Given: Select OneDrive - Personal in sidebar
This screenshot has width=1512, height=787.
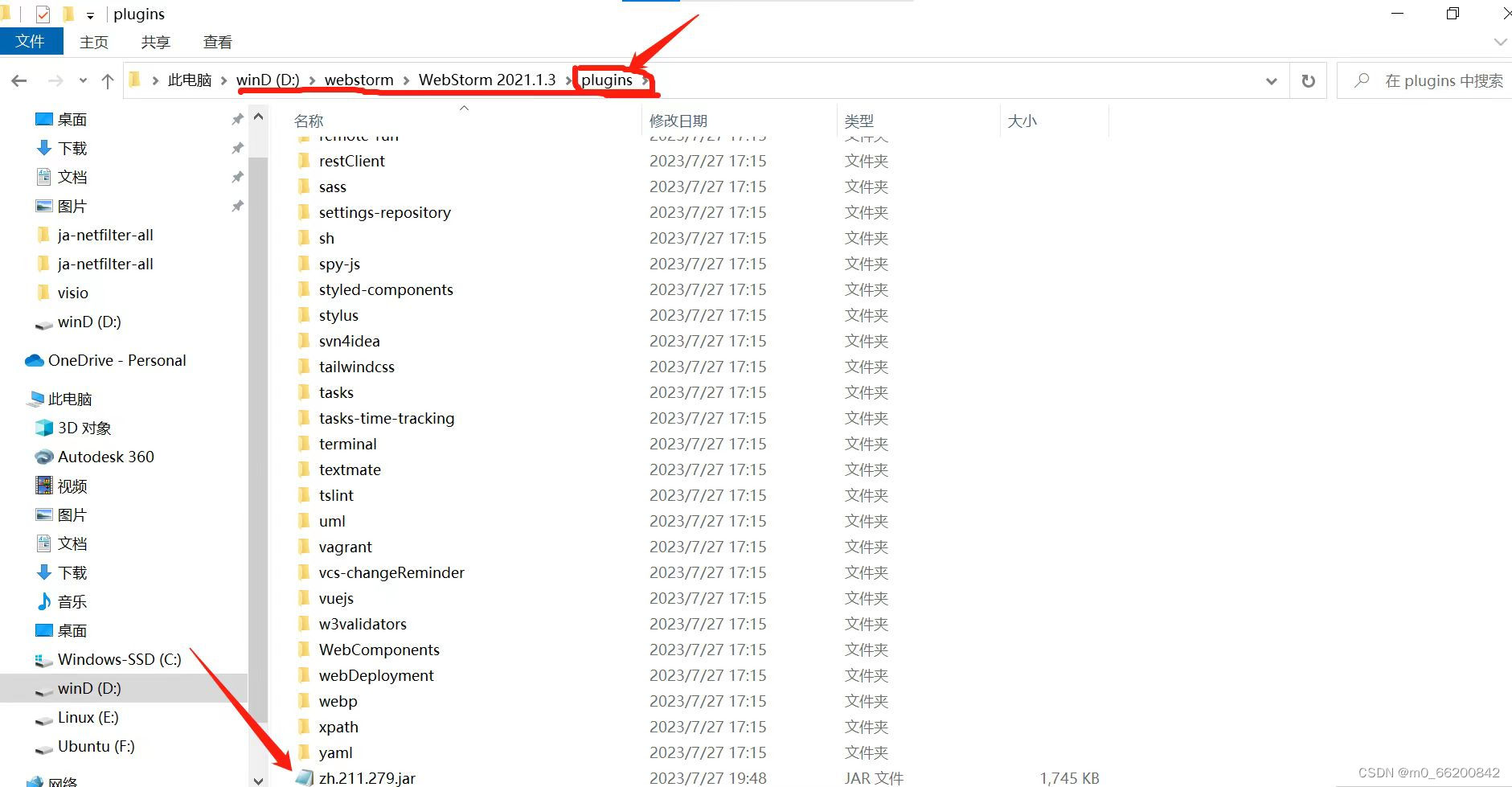Looking at the screenshot, I should [117, 360].
